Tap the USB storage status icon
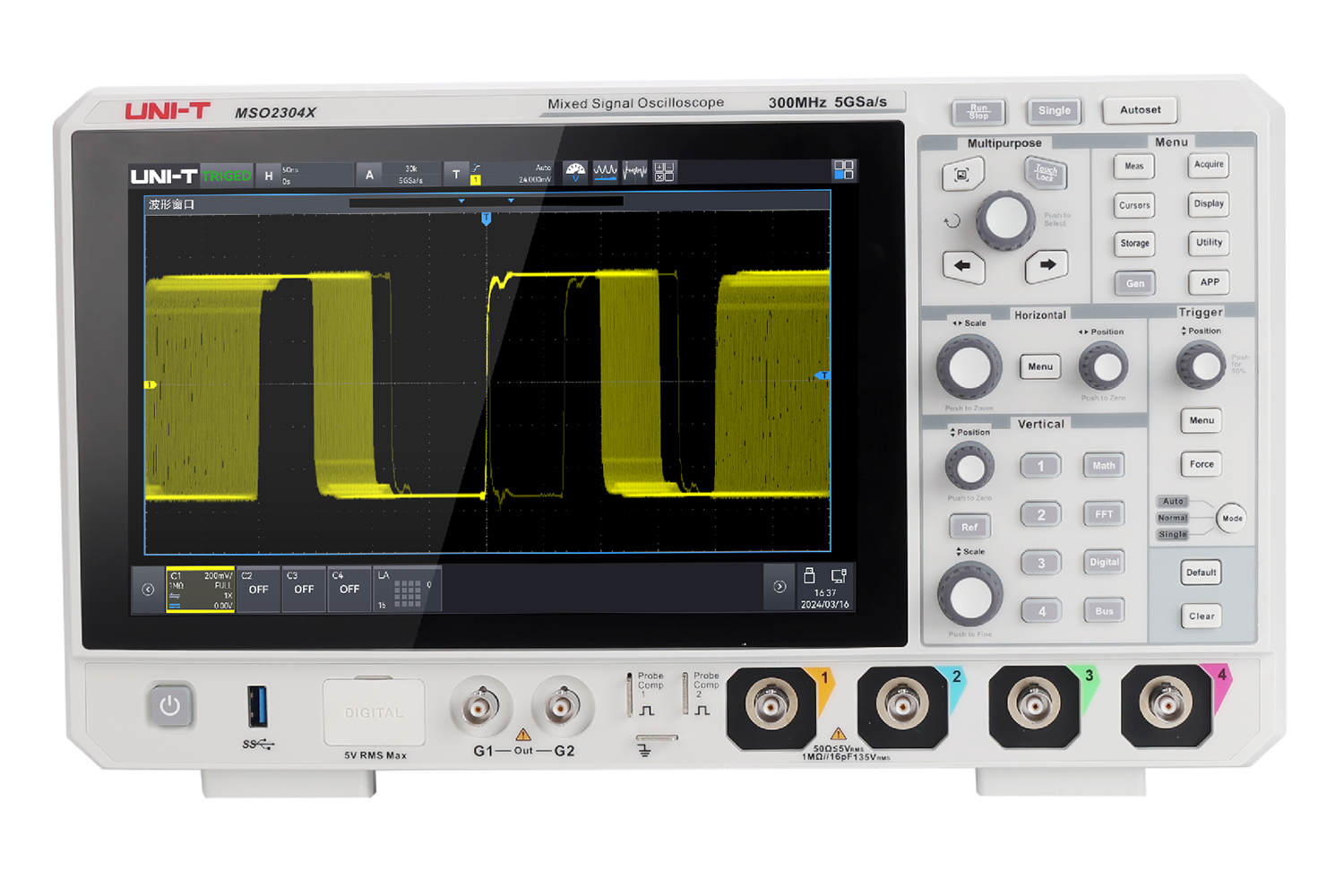The height and width of the screenshot is (896, 1344). pyautogui.click(x=809, y=575)
